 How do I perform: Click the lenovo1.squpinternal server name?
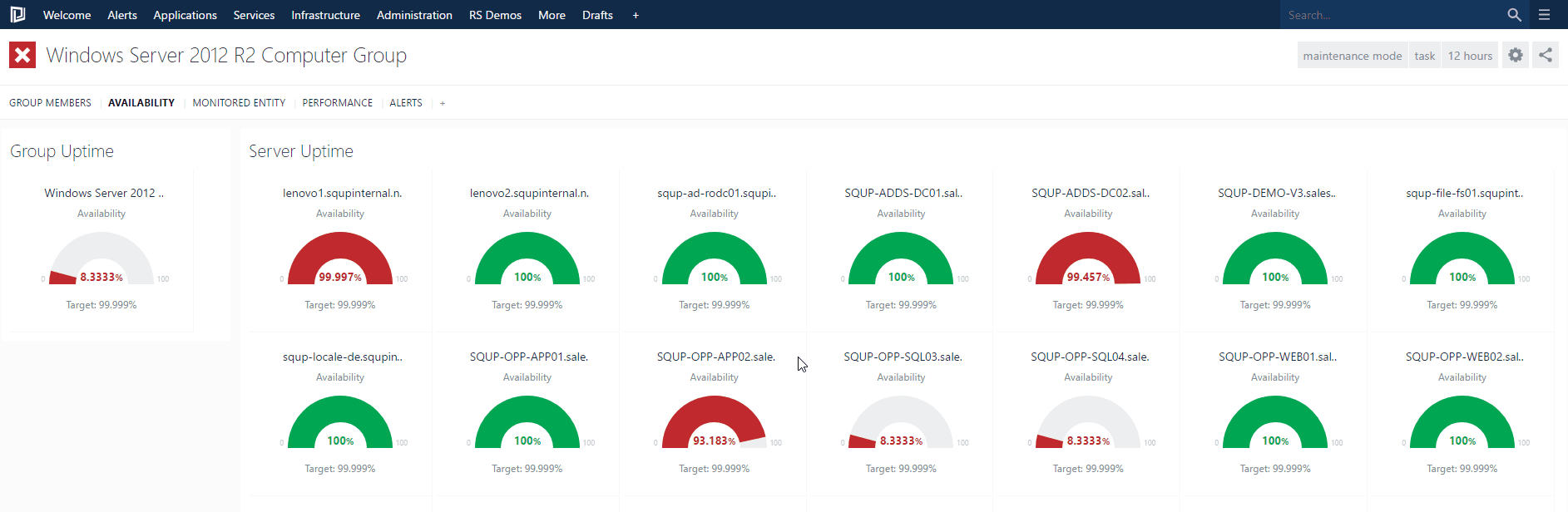[342, 193]
